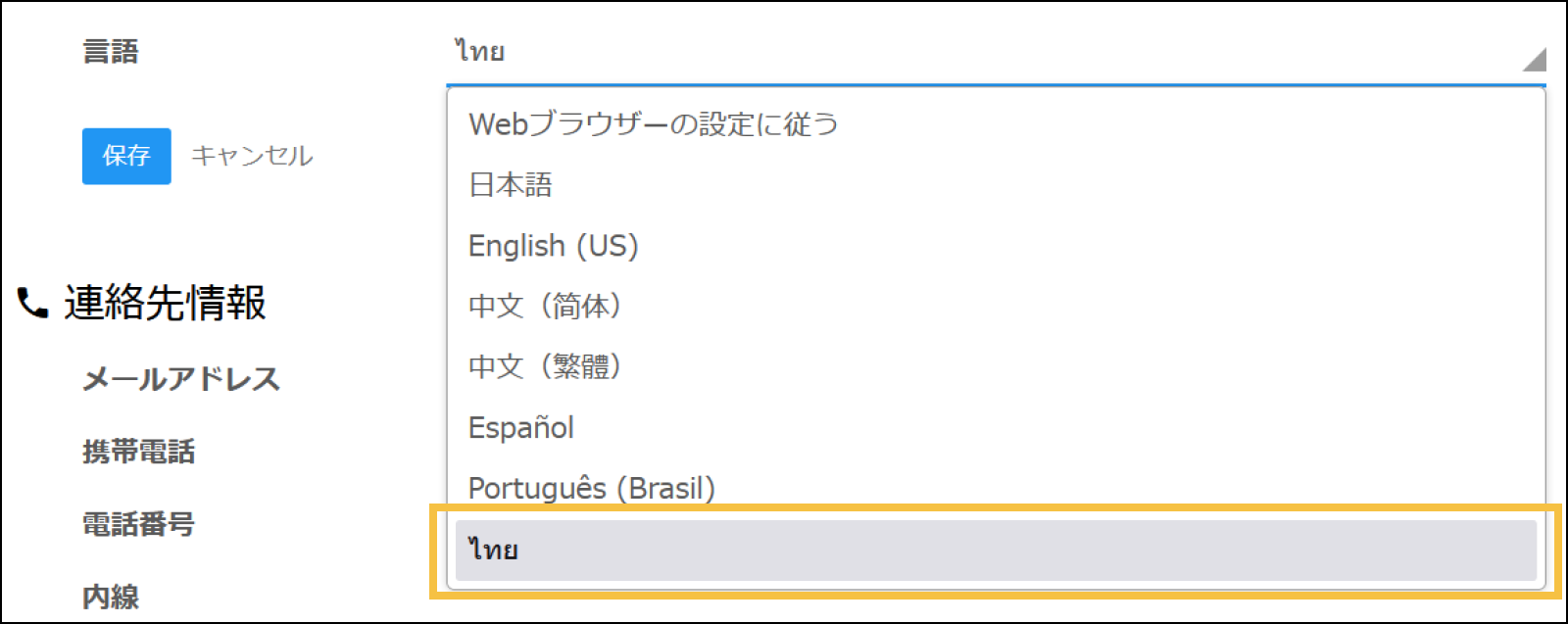The image size is (1568, 624).
Task: Select Webブラウザーの設定に従う option
Action: [x=654, y=124]
